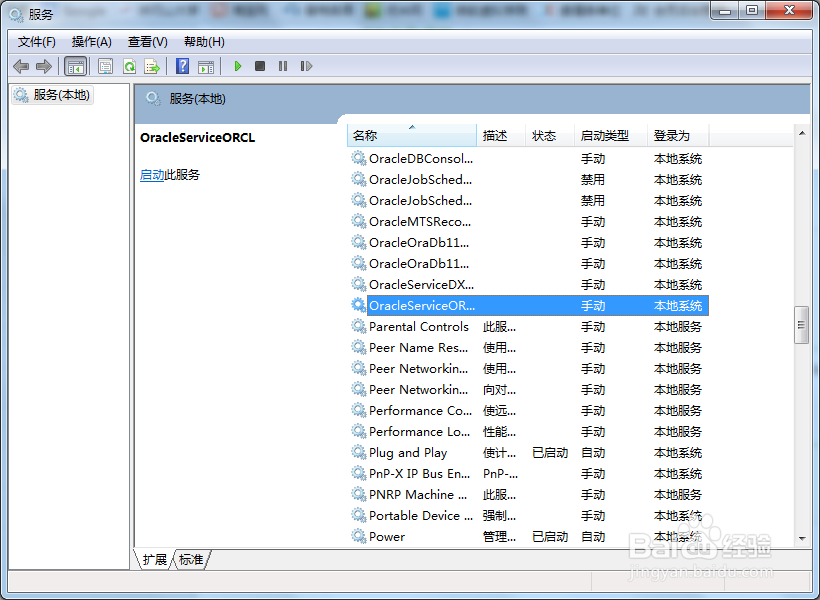The height and width of the screenshot is (600, 820).
Task: Sort by the 启动类型 column header
Action: (x=611, y=135)
